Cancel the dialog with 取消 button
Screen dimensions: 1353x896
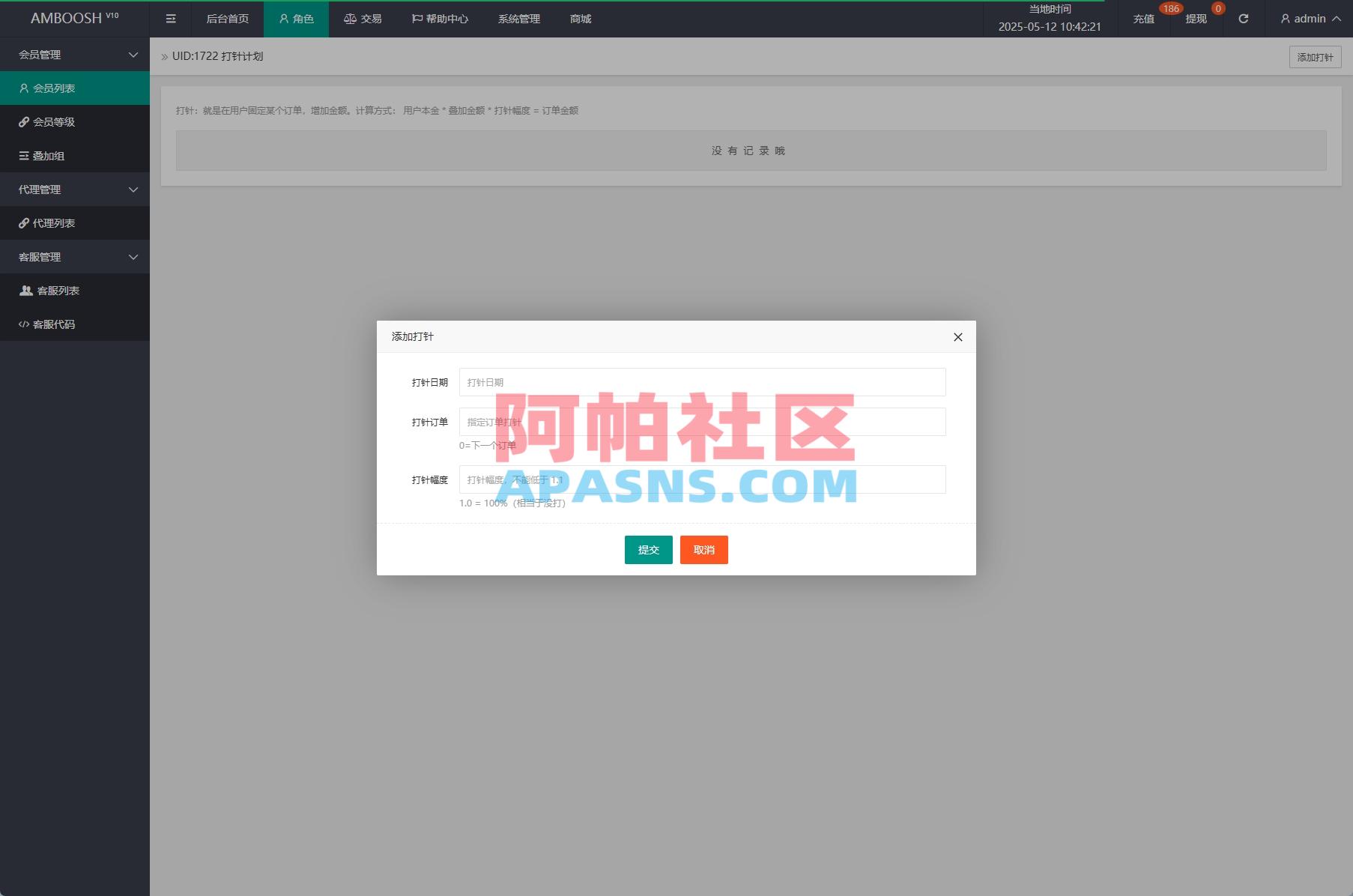[703, 549]
